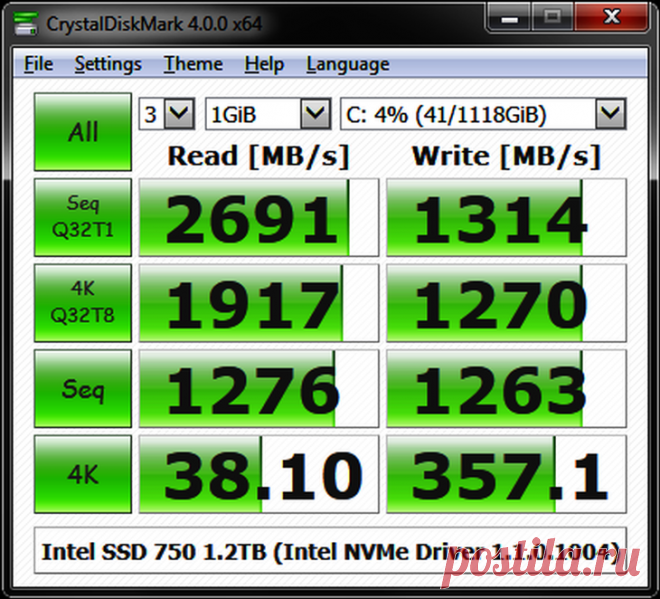Click the 1270 4K Q32T8 write result

[x=506, y=303]
